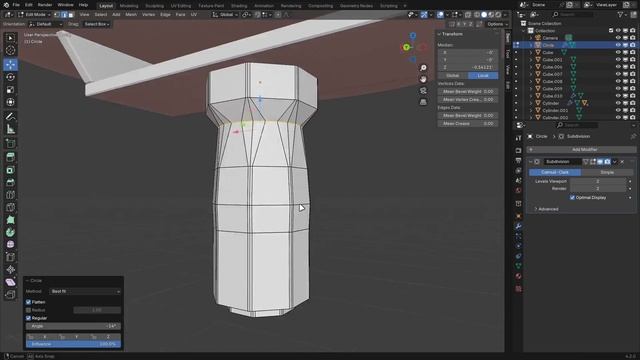The height and width of the screenshot is (360, 640).
Task: Switch to face select mode
Action: pyautogui.click(x=71, y=15)
